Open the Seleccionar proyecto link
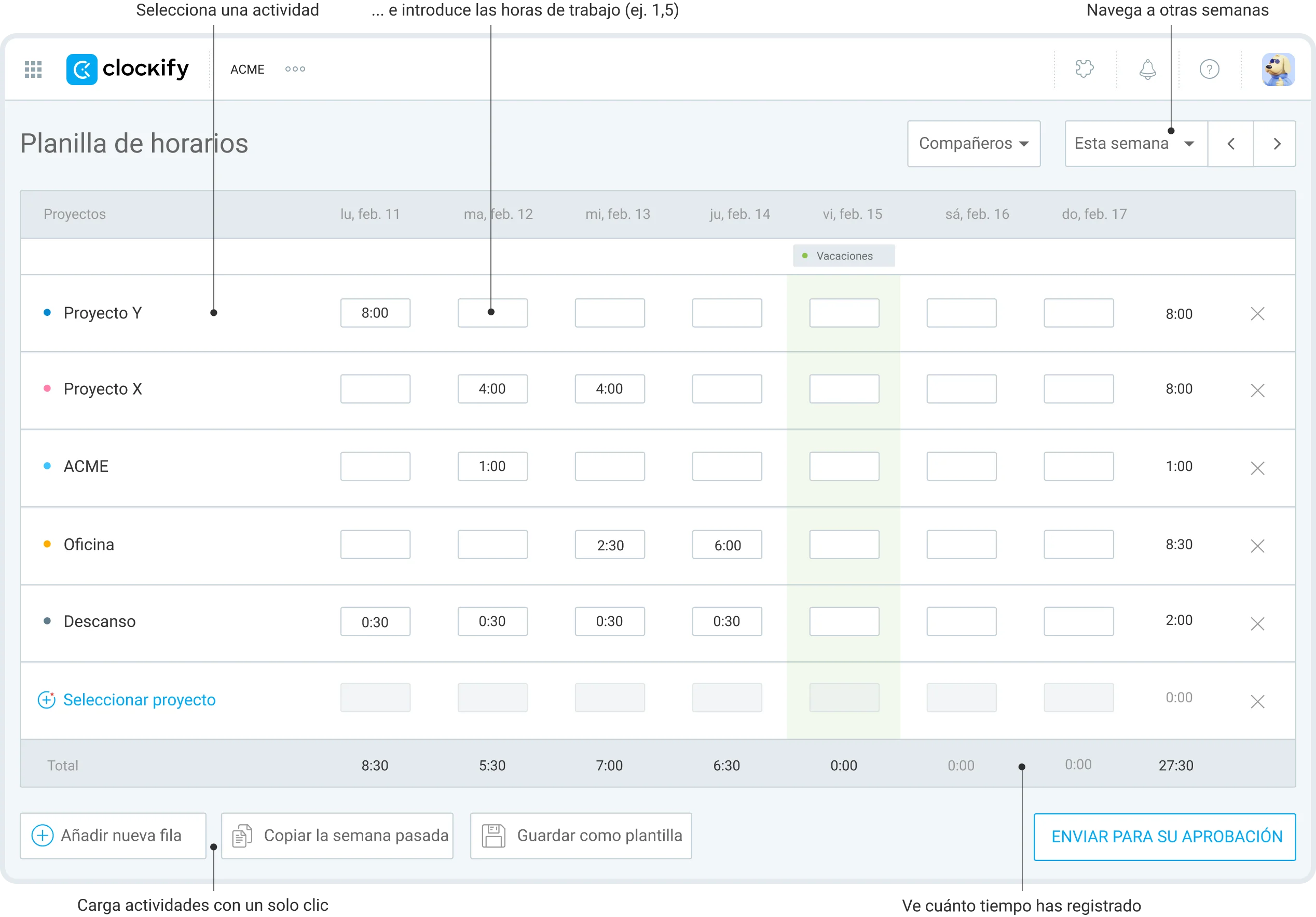Screen dimensions: 1316x917 [x=139, y=699]
